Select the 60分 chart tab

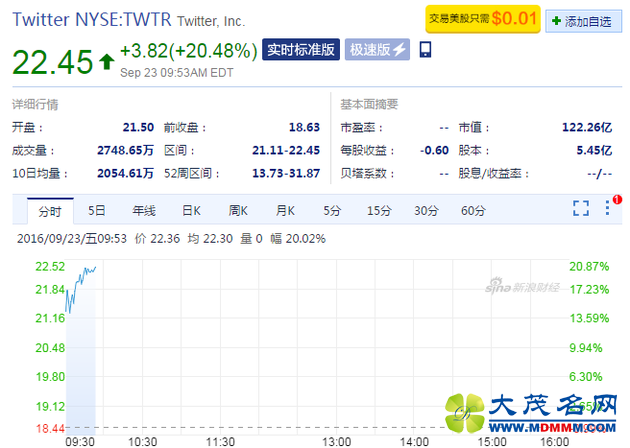[x=473, y=211]
